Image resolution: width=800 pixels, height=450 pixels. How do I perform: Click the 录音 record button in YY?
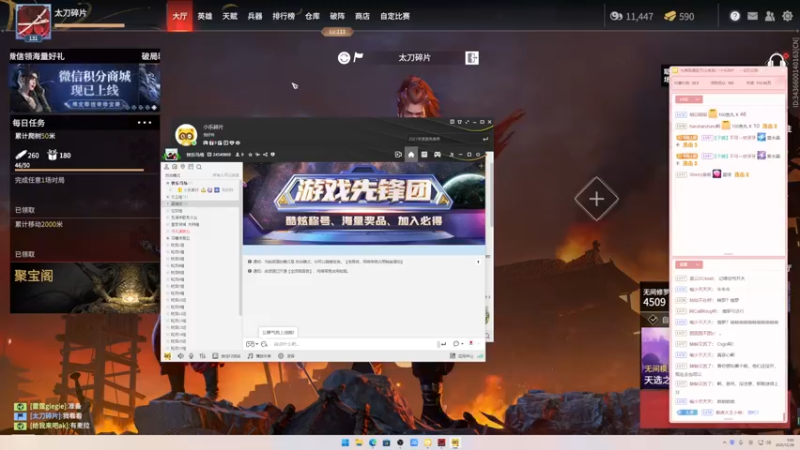click(x=286, y=356)
